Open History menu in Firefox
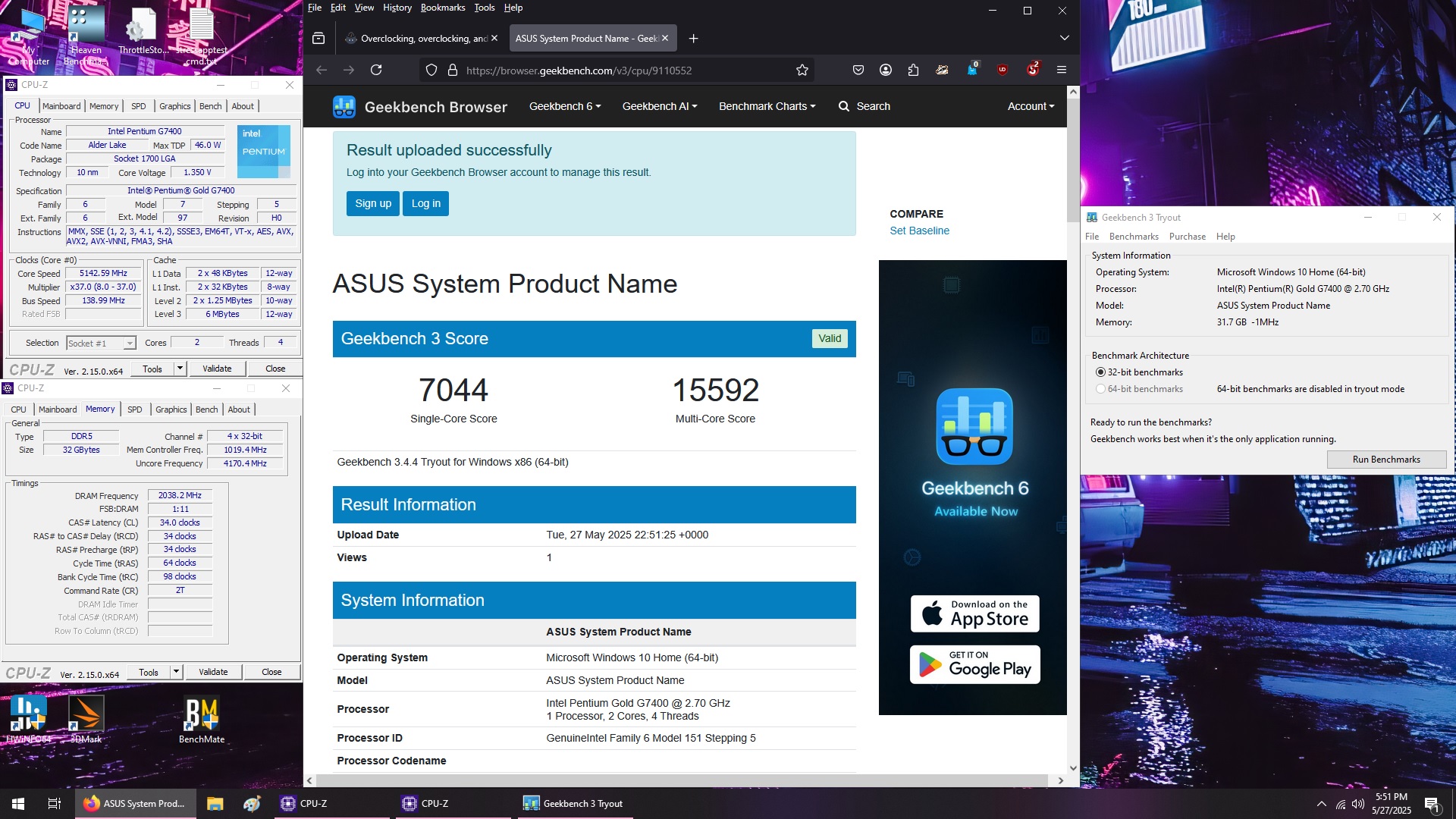Screen dimensions: 1456x819 click(397, 8)
